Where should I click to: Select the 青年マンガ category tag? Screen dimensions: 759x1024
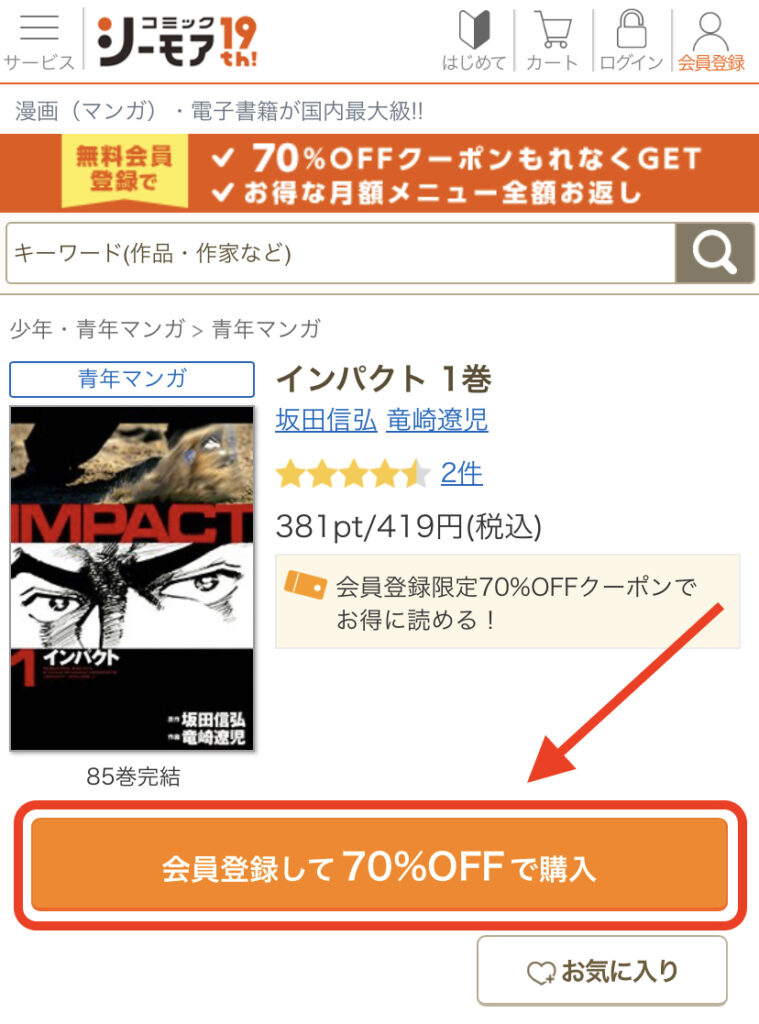[132, 379]
